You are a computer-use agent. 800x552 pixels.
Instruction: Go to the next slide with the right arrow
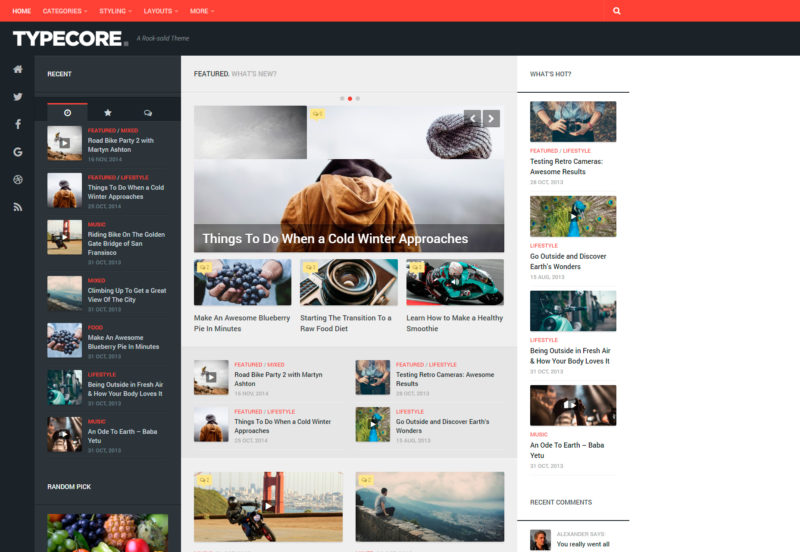(491, 118)
